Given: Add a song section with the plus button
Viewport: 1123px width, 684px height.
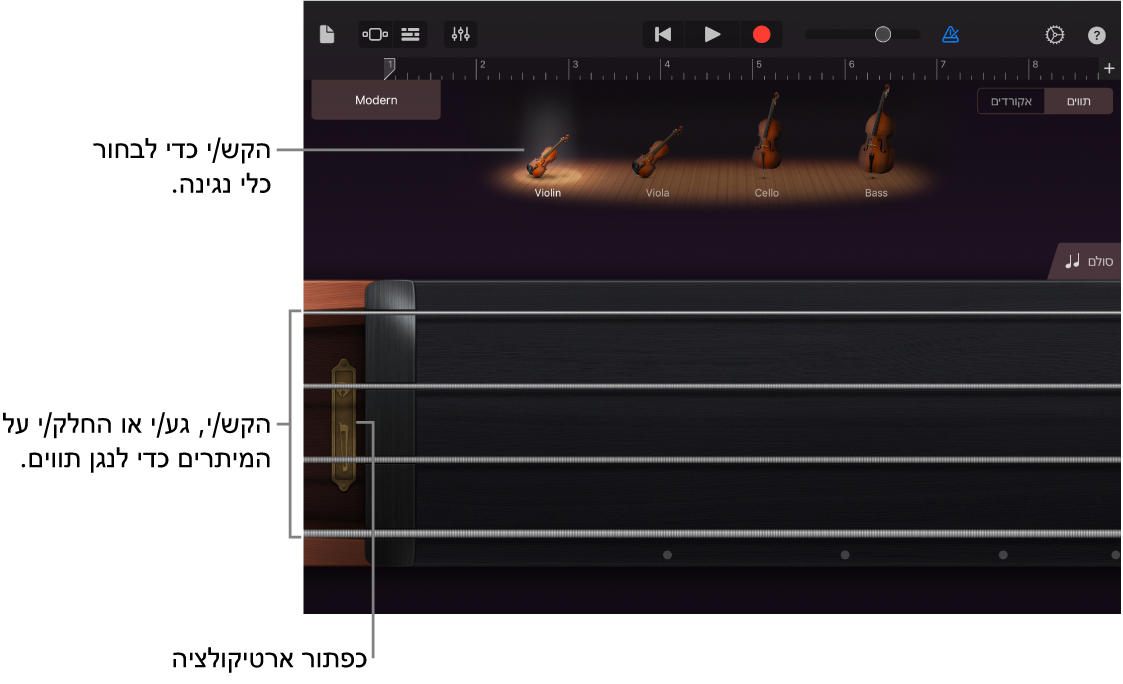Looking at the screenshot, I should click(1109, 68).
